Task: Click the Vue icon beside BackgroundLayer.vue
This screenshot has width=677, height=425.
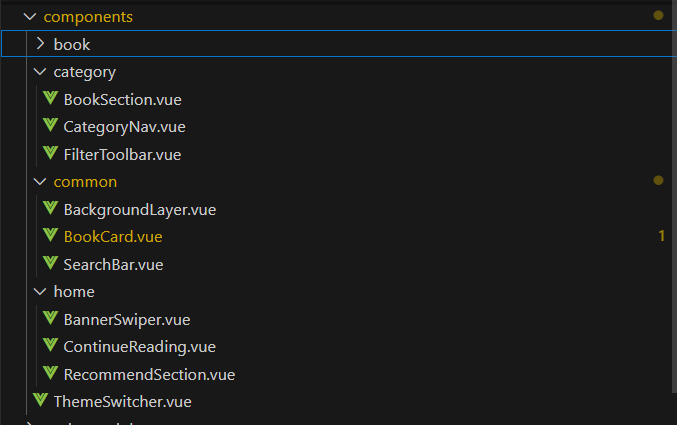Action: click(x=51, y=208)
